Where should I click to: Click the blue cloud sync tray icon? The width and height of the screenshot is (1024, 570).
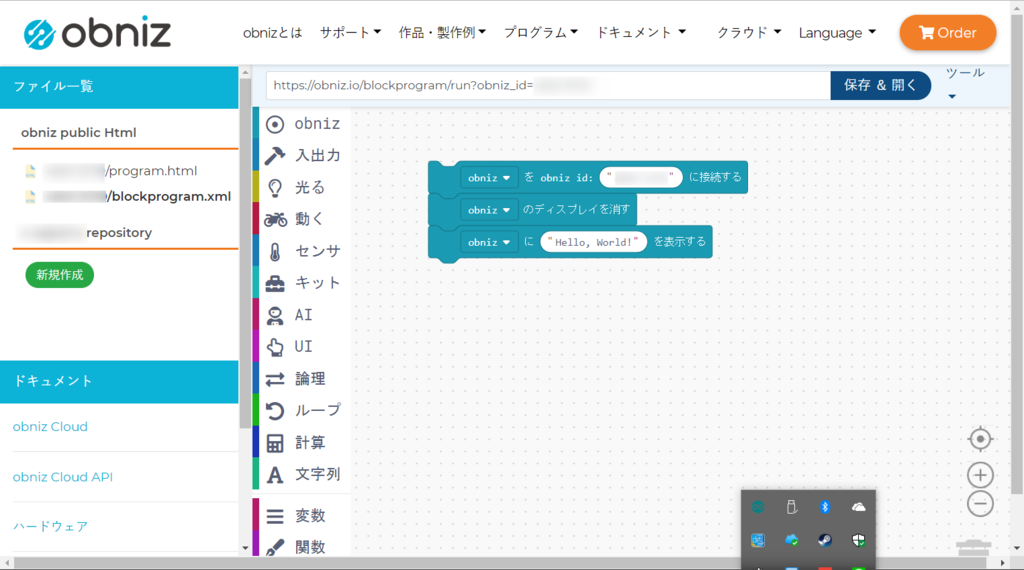click(x=792, y=540)
